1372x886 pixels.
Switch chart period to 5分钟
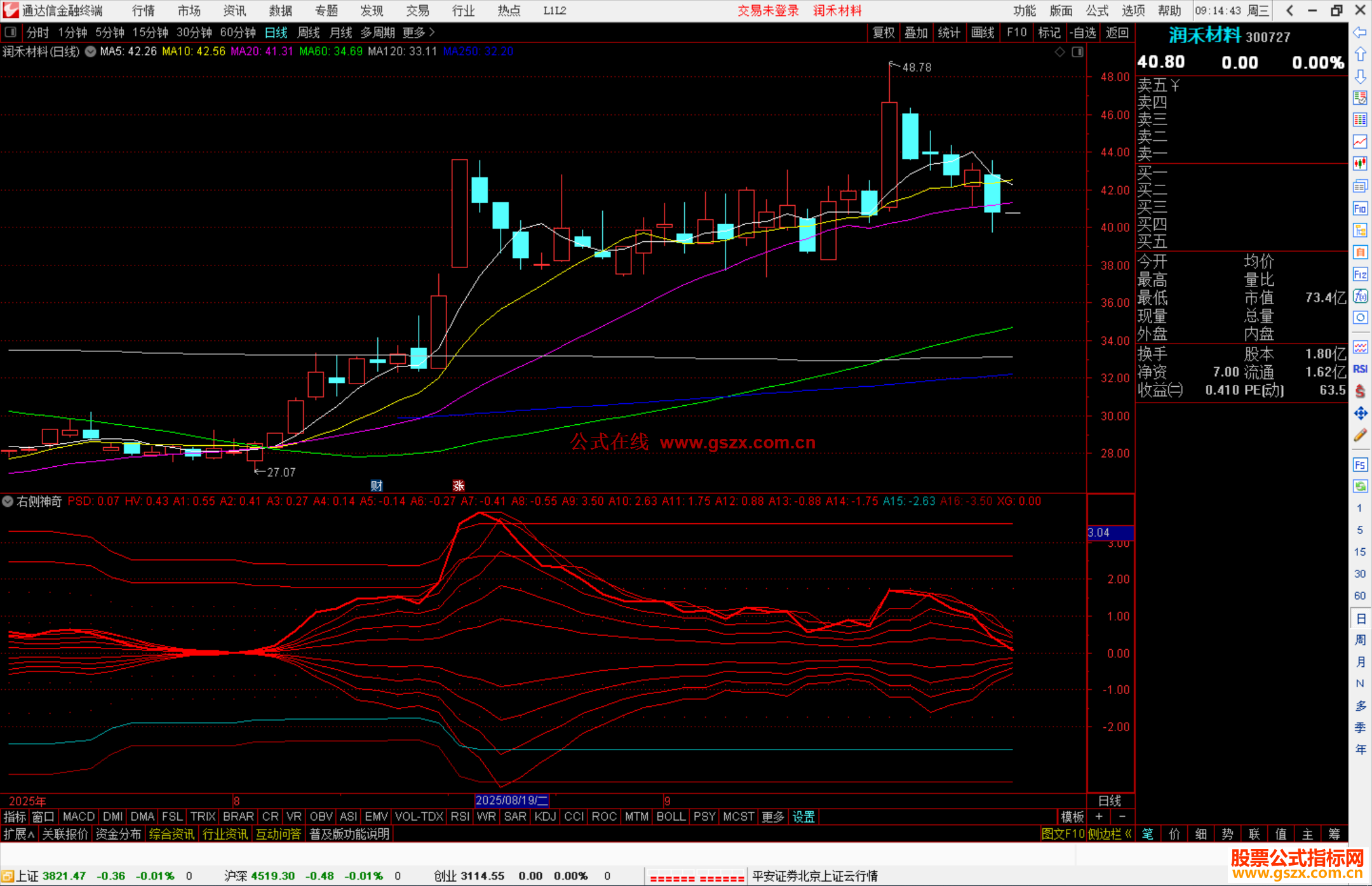coord(110,32)
